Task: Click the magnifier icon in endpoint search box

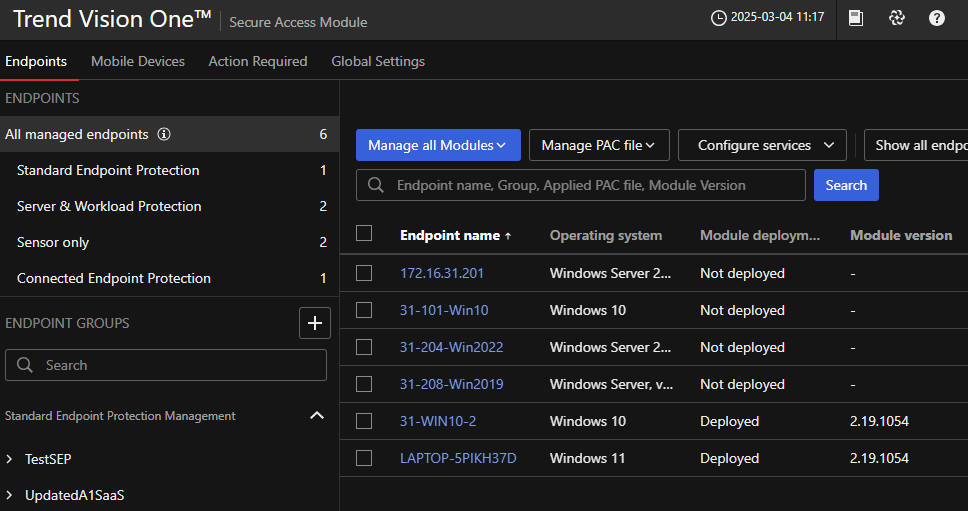Action: tap(376, 185)
